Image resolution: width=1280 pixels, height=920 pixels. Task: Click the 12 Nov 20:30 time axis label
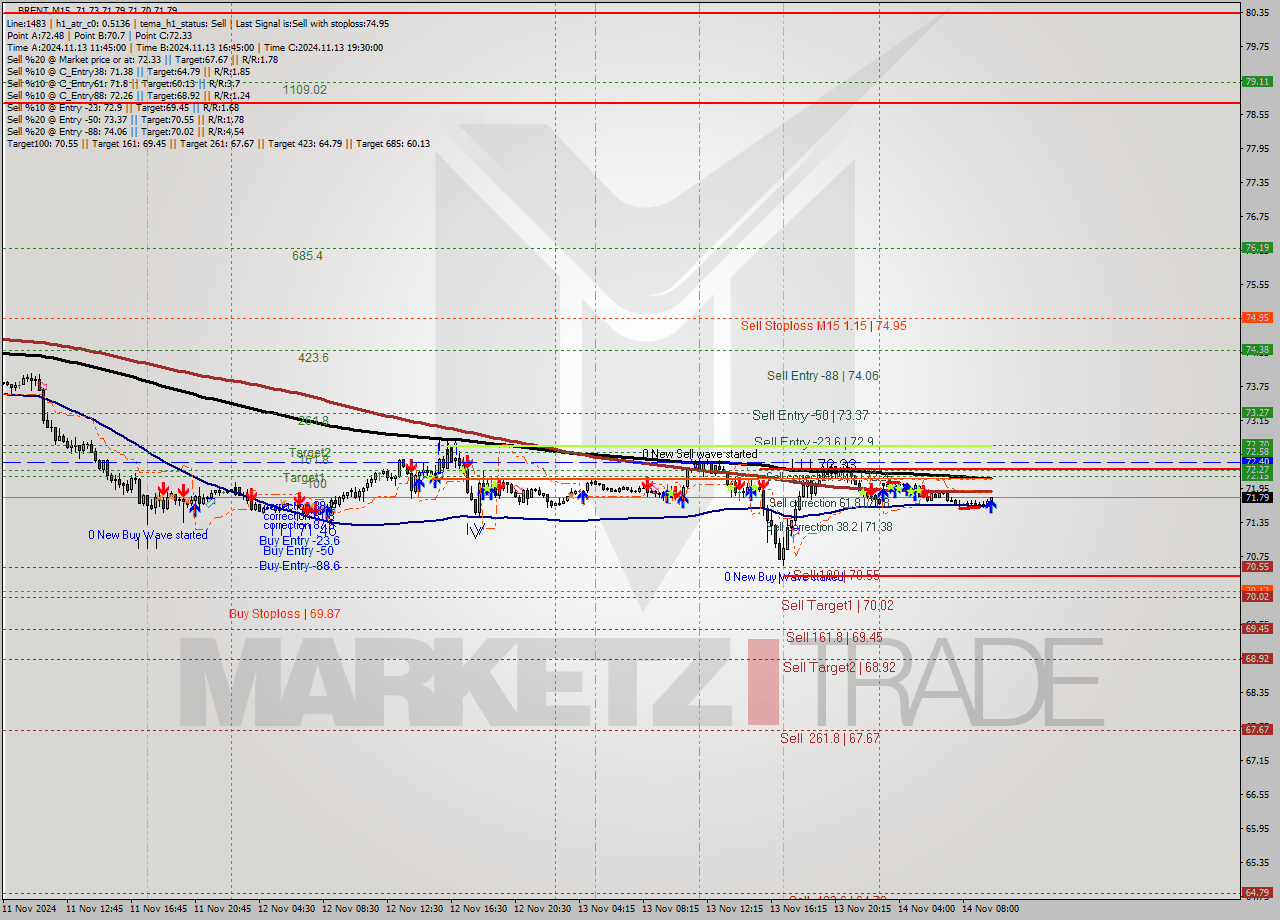click(542, 909)
